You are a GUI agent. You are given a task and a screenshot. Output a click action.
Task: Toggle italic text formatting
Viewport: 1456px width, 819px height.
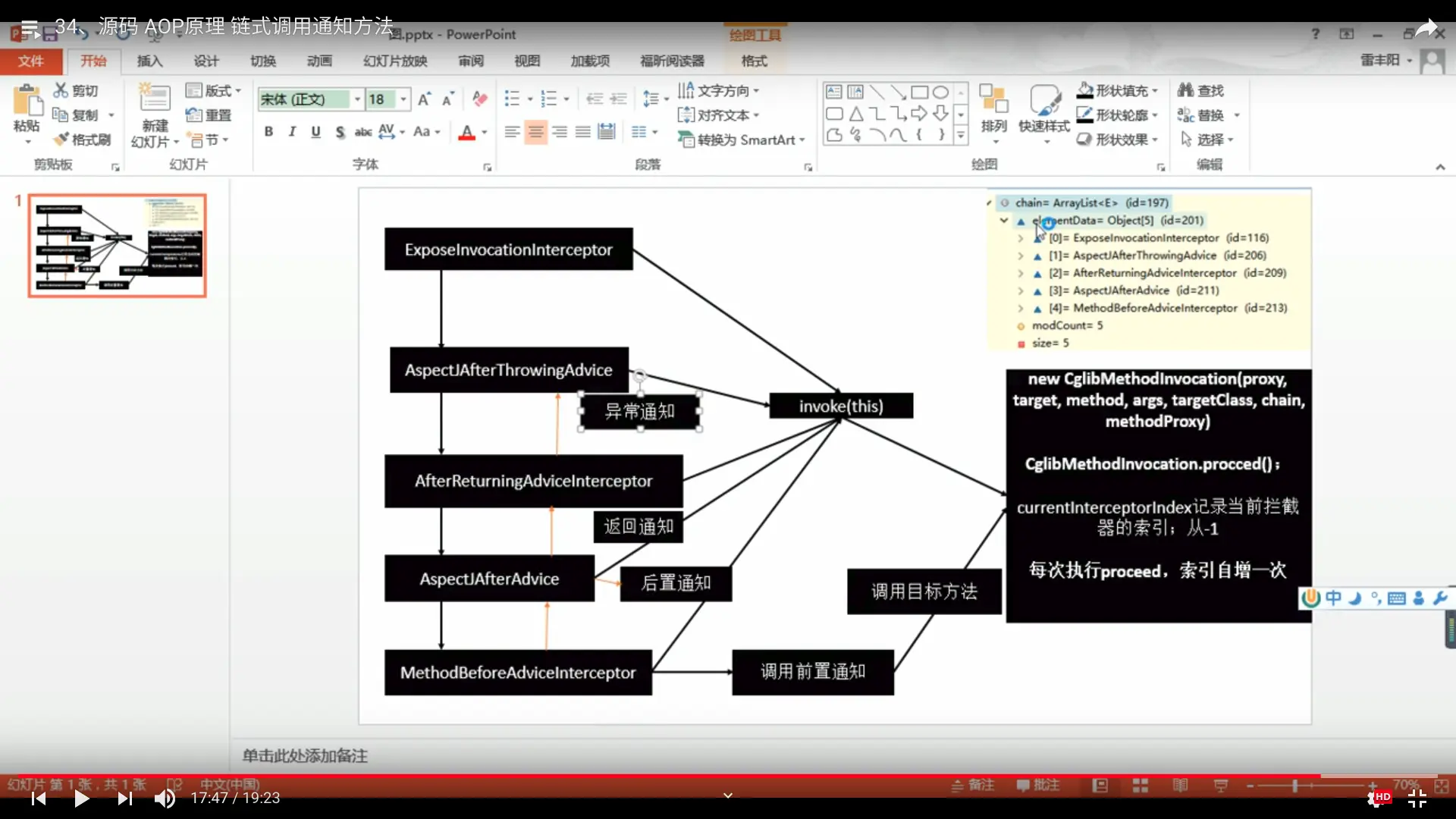(292, 132)
